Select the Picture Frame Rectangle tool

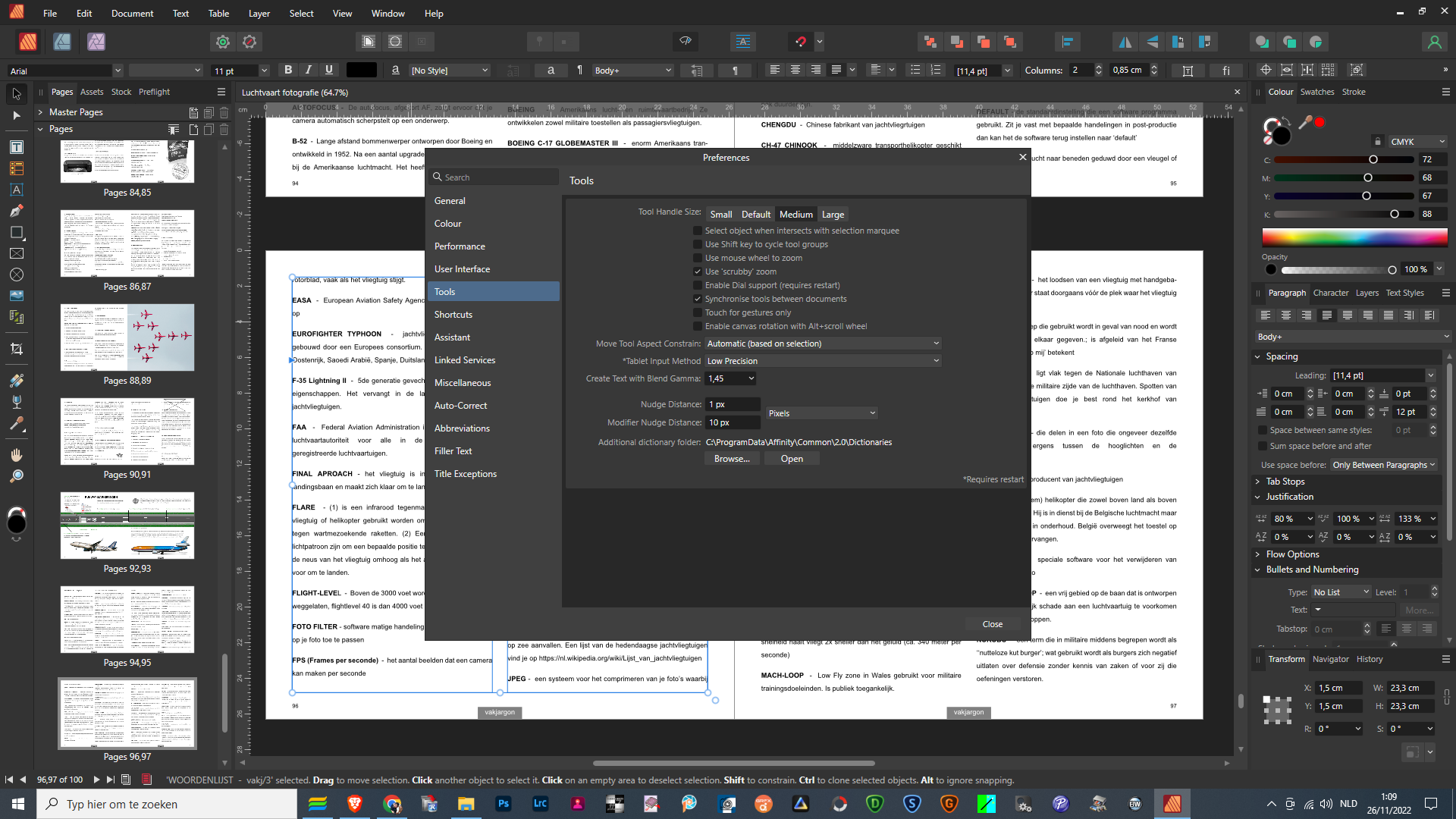point(17,253)
